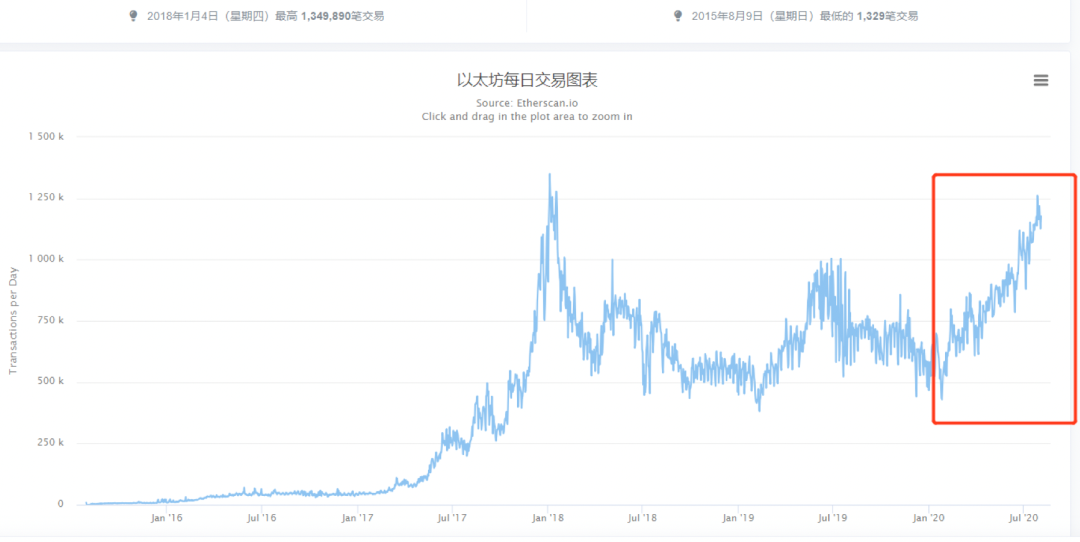Click the 1 500 k y-axis label
The width and height of the screenshot is (1080, 542).
click(x=46, y=137)
